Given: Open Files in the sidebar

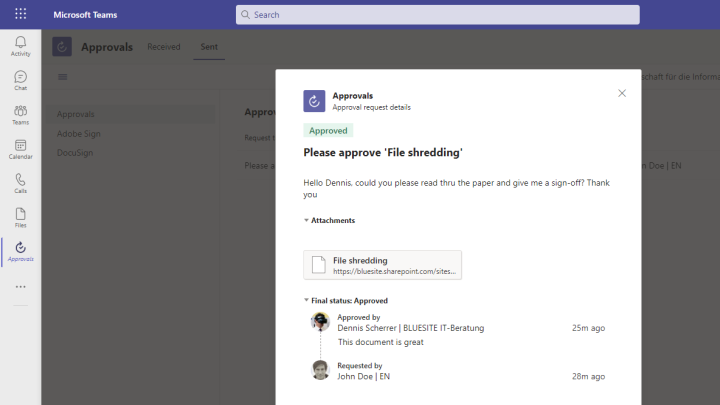Looking at the screenshot, I should pyautogui.click(x=21, y=218).
